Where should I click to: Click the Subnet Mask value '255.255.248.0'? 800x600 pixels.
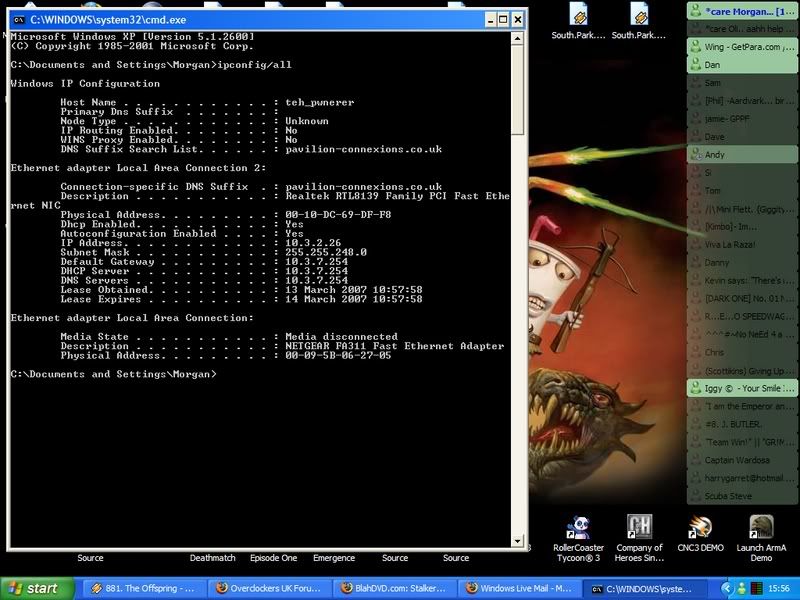326,252
